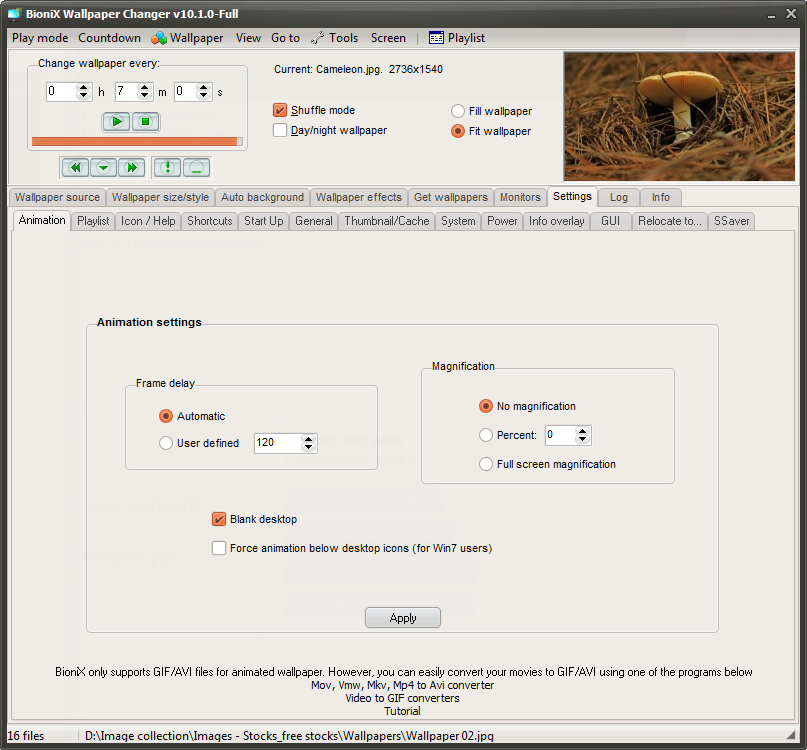Click the Wallpaper menu colored icon
Image resolution: width=807 pixels, height=750 pixels.
pyautogui.click(x=159, y=38)
